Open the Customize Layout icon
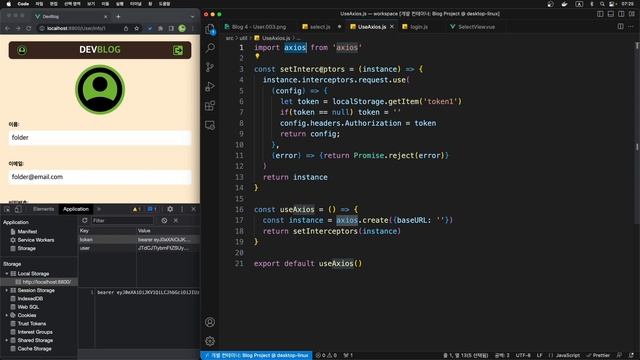This screenshot has height=360, width=640. pyautogui.click(x=632, y=14)
